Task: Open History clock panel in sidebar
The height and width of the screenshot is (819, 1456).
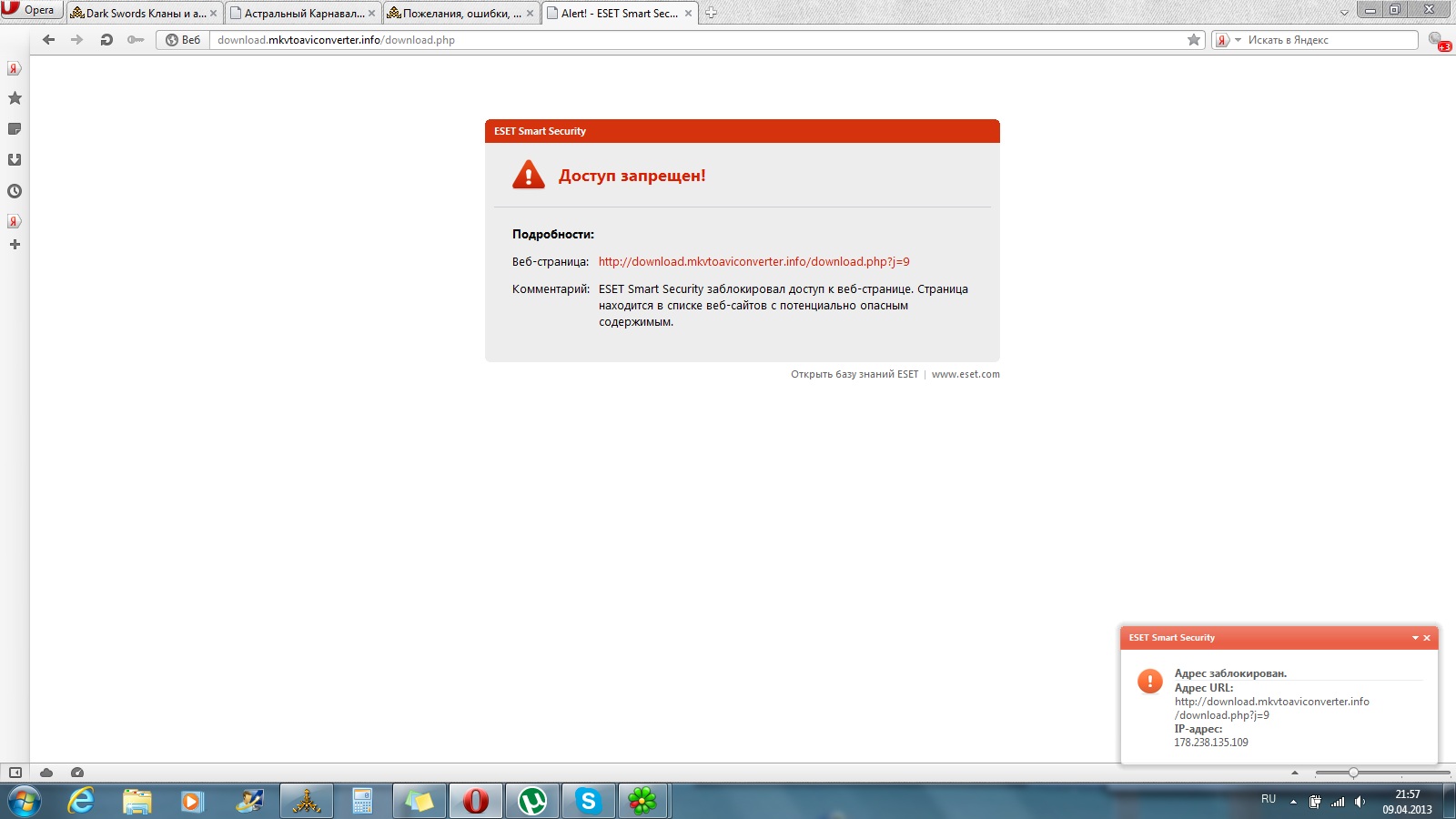Action: [15, 191]
